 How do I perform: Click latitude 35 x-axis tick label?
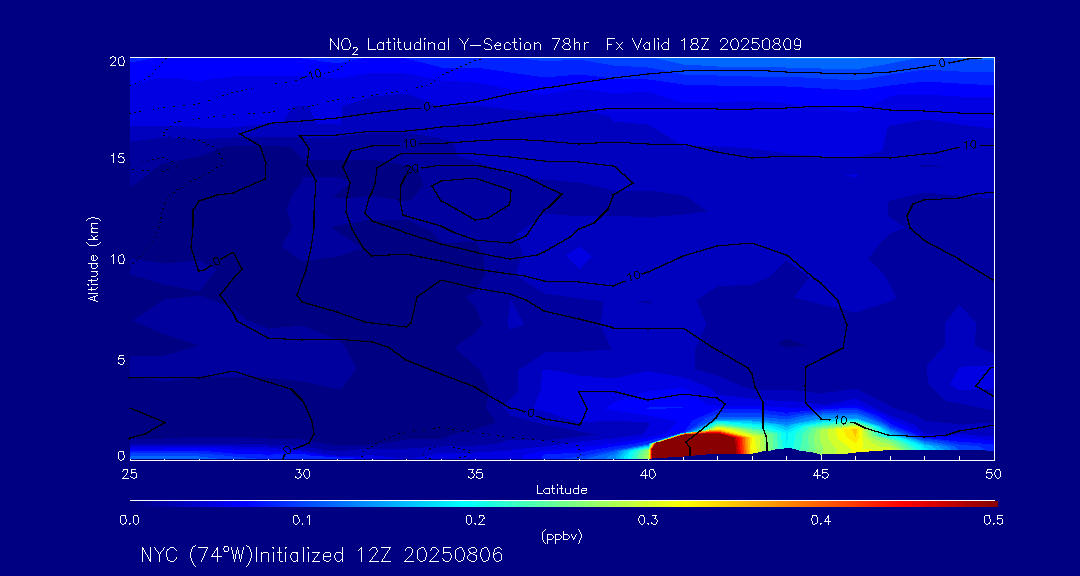click(x=475, y=473)
